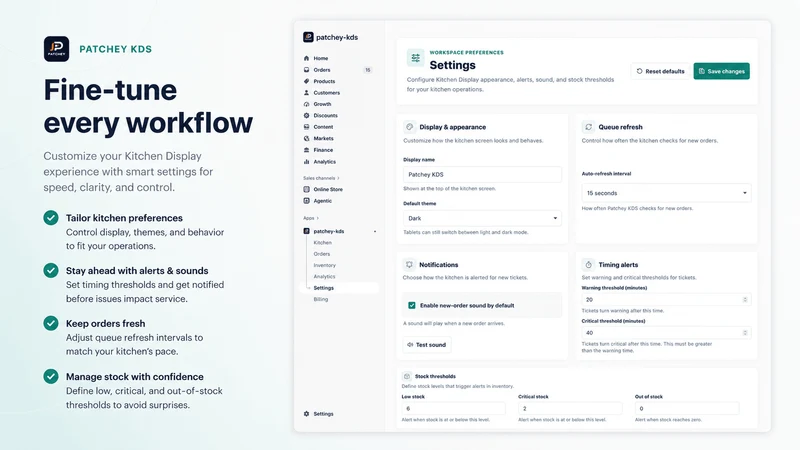Click the Test sound button

pos(427,345)
